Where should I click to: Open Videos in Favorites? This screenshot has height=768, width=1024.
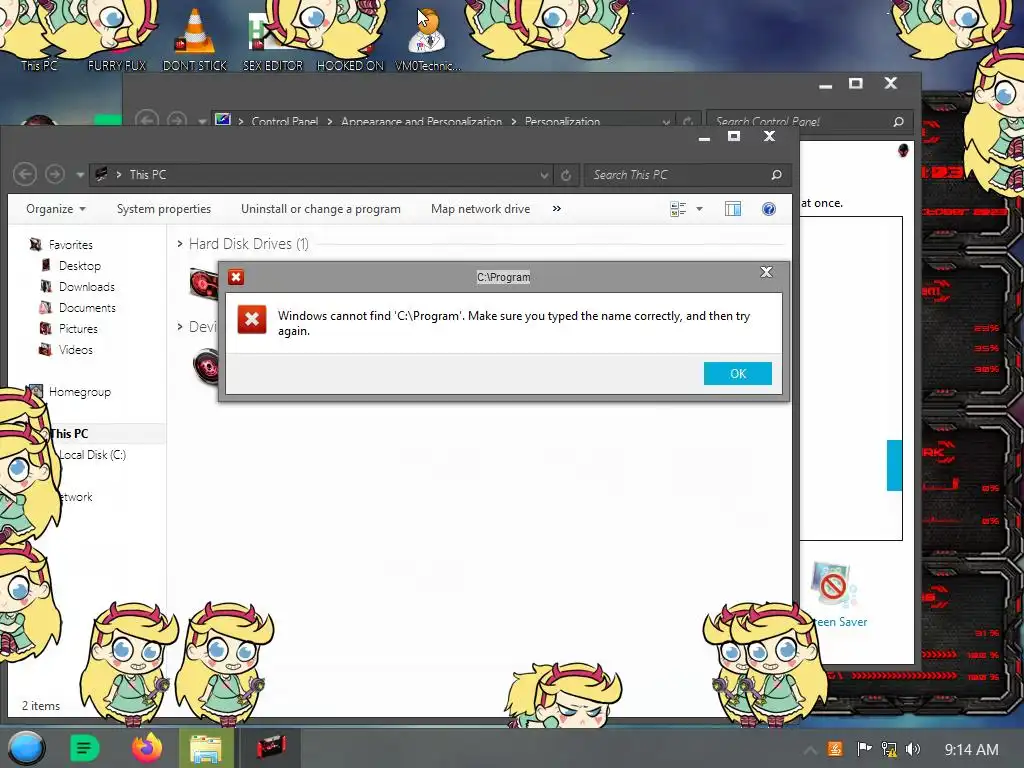point(75,349)
